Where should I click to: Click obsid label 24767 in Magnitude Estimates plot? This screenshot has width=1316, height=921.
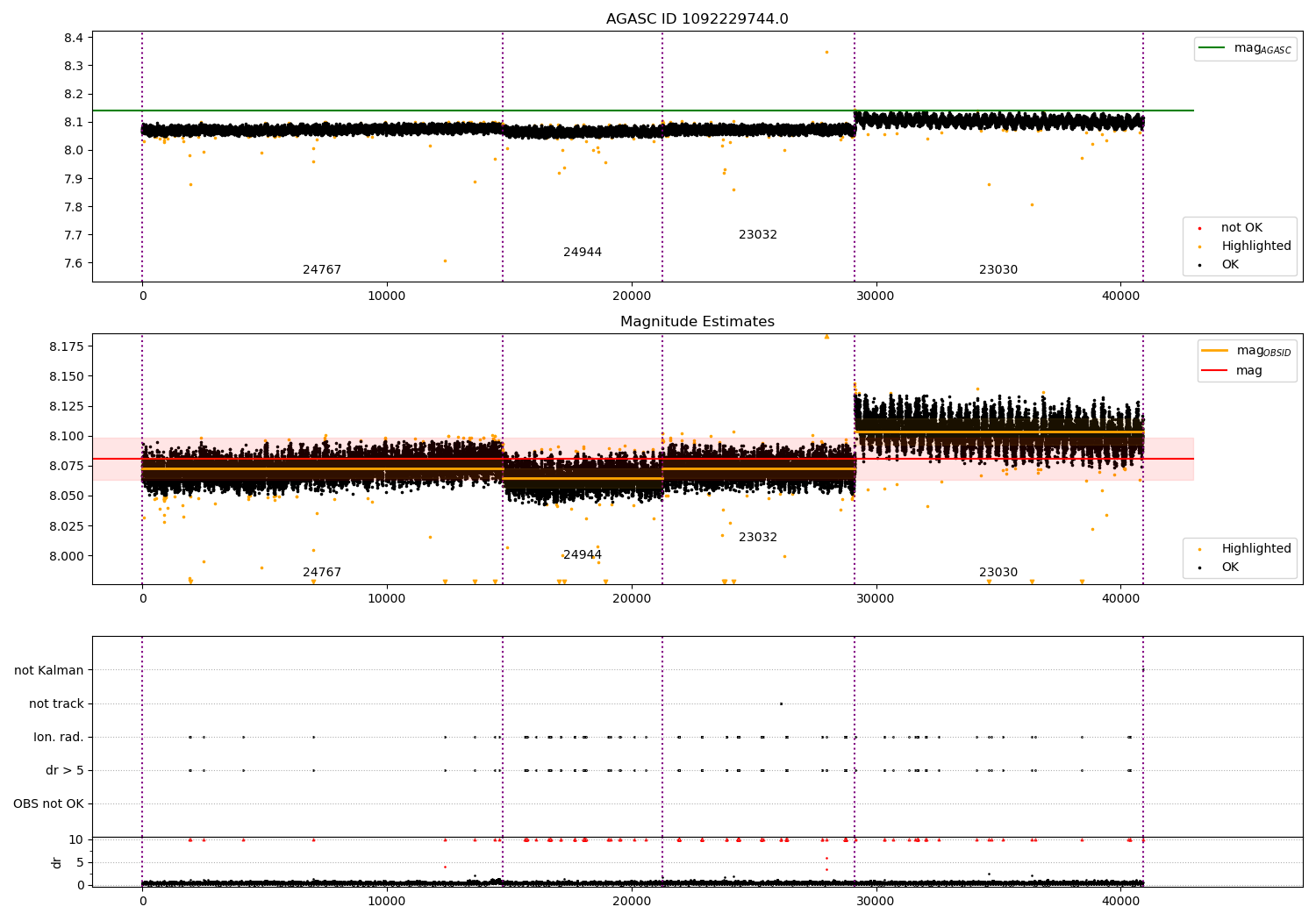click(x=322, y=573)
